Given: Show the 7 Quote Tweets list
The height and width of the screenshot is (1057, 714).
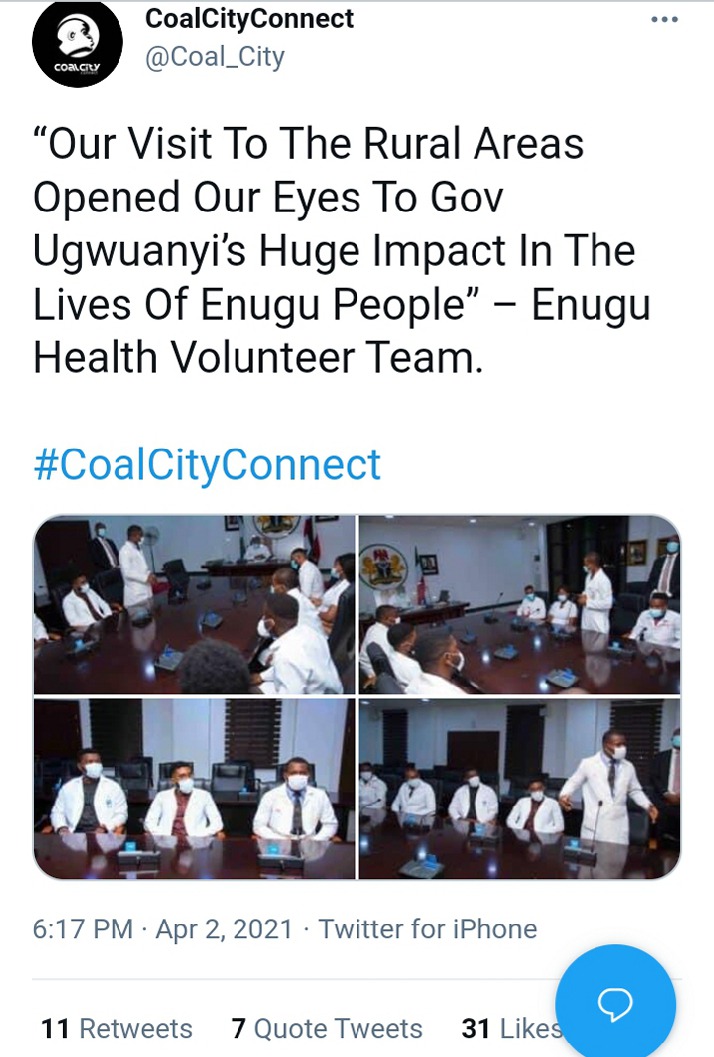Looking at the screenshot, I should (327, 1029).
